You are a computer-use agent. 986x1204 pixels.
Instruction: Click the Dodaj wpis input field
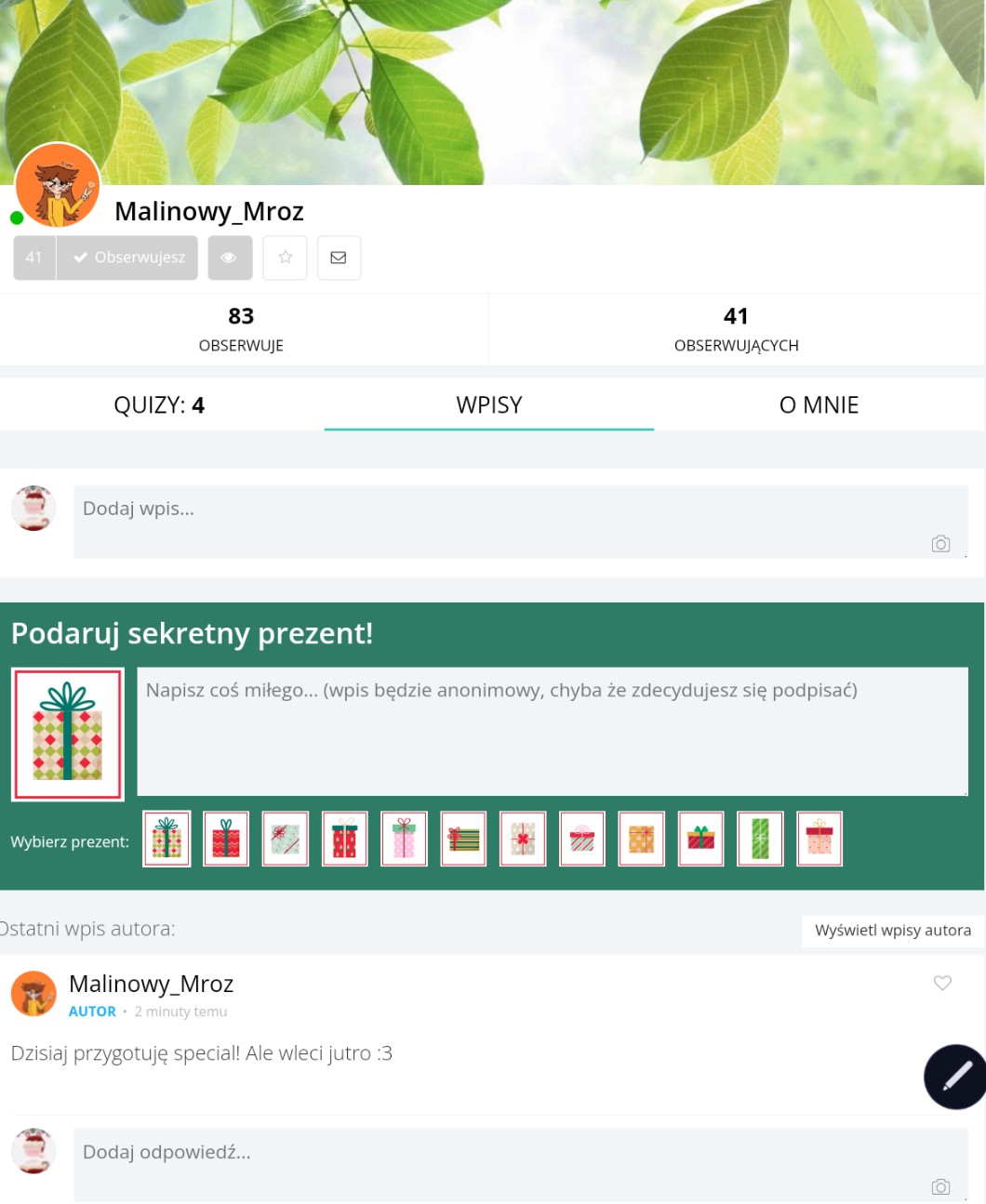[x=521, y=522]
